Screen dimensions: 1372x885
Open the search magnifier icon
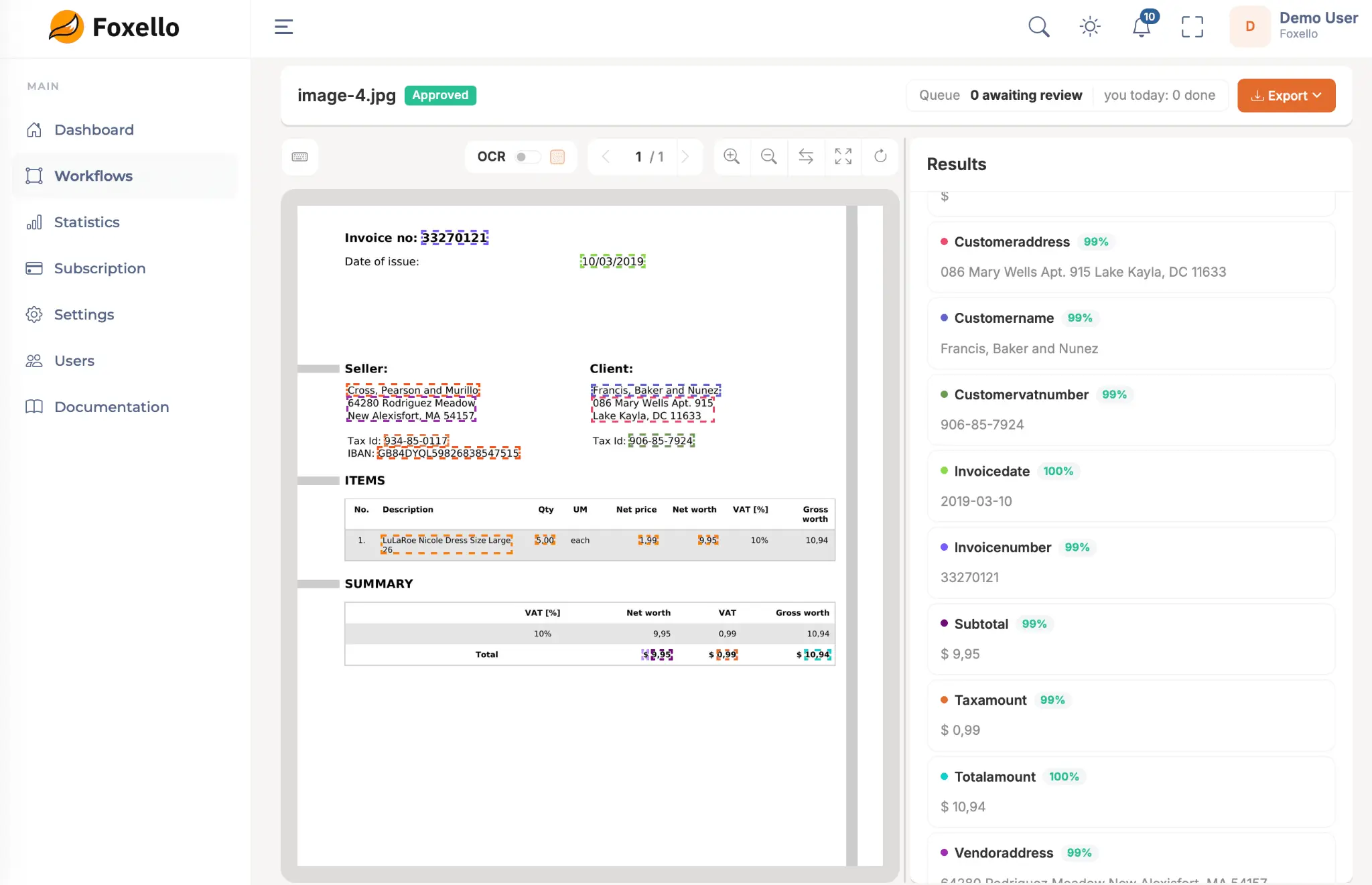pyautogui.click(x=1038, y=27)
